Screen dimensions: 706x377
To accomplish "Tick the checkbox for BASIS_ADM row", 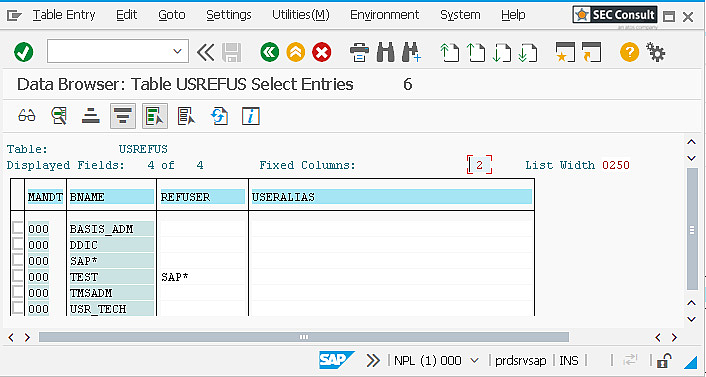I will pyautogui.click(x=18, y=228).
